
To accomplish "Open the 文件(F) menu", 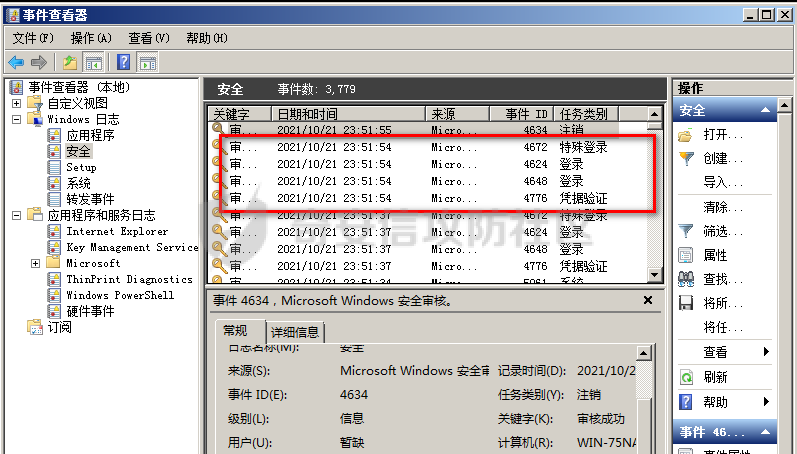I will click(33, 38).
